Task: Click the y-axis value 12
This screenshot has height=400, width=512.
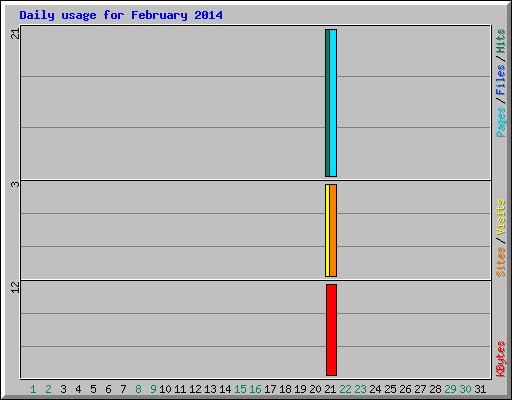Action: (15, 287)
